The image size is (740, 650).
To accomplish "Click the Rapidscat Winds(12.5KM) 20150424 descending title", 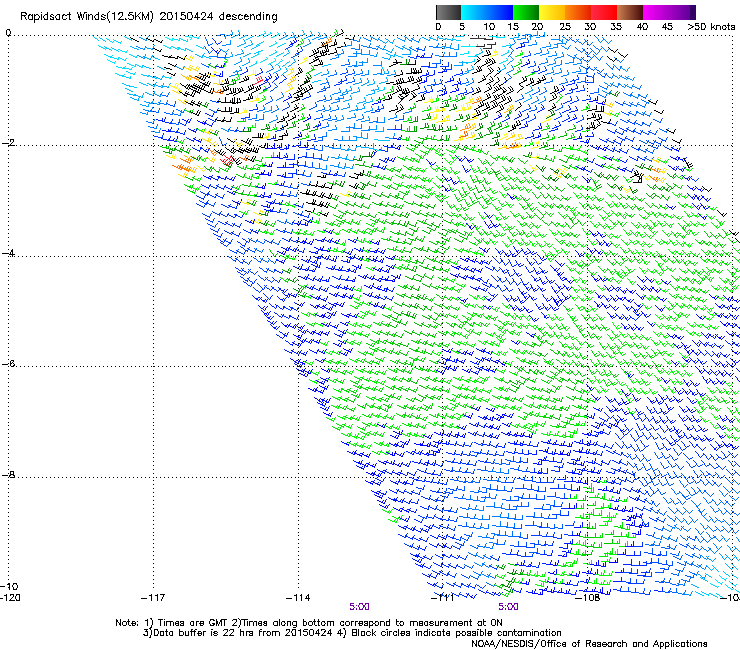I will click(149, 17).
